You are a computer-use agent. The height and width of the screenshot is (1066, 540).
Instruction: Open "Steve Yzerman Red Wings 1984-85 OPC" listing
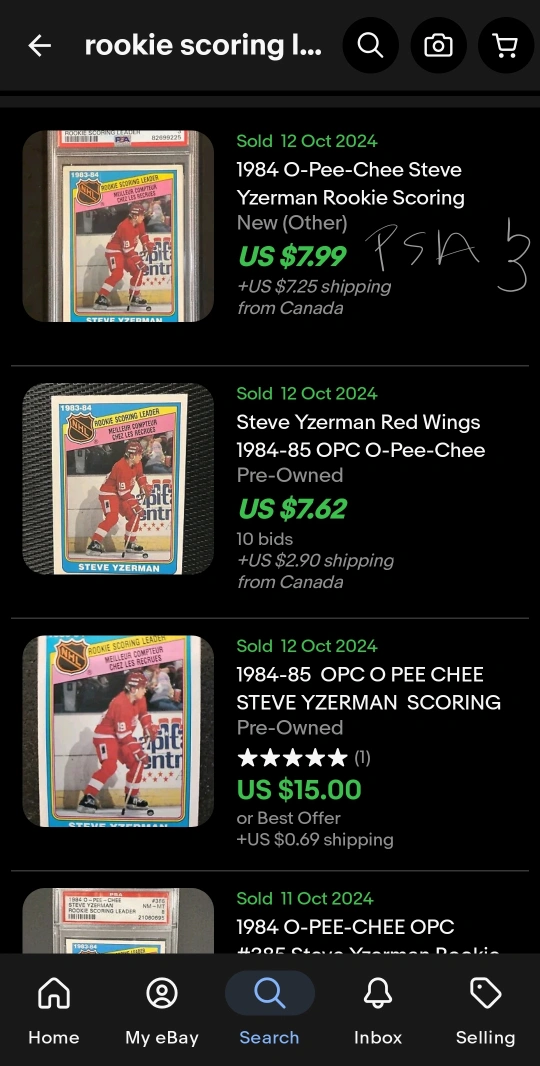pos(360,436)
